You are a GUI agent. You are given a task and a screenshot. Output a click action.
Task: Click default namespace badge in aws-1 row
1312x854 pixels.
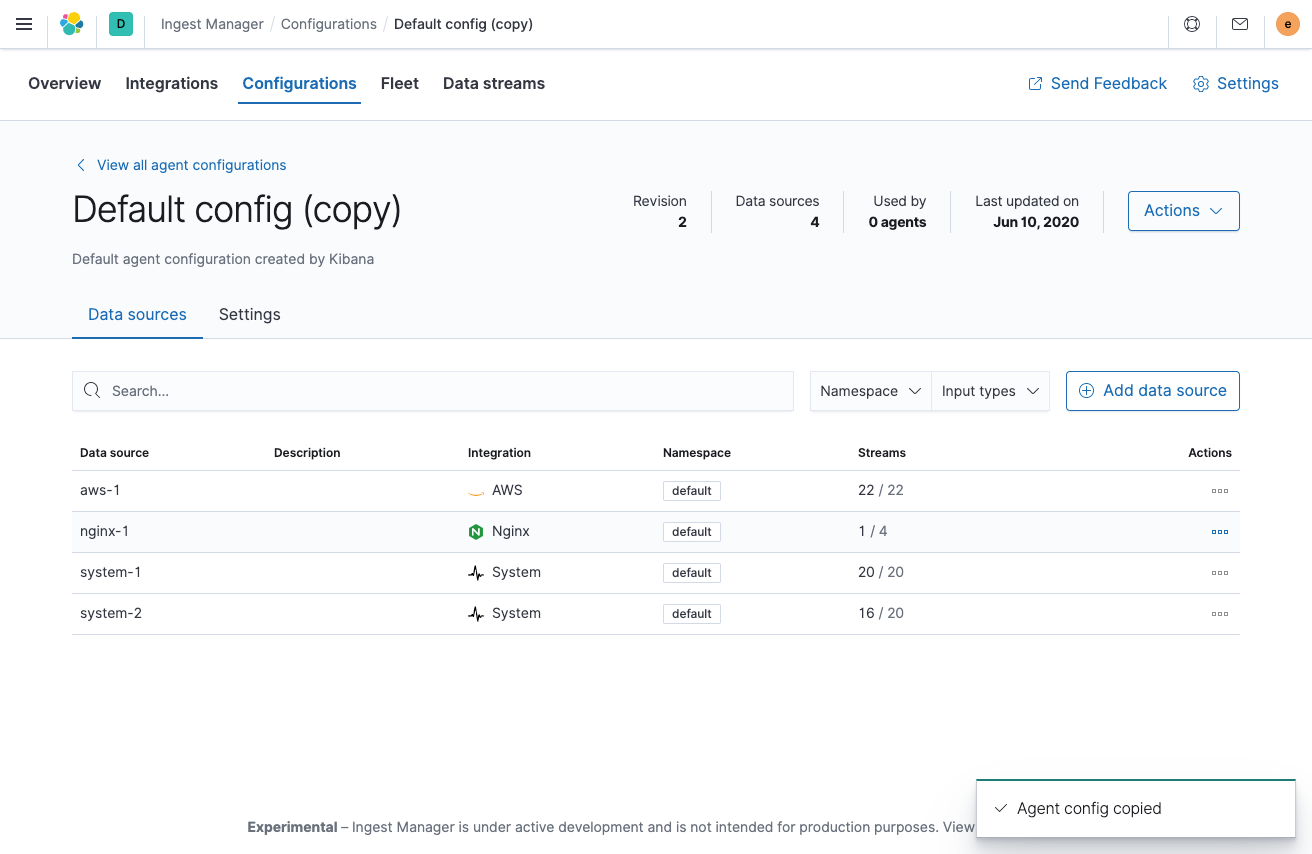[x=691, y=491]
